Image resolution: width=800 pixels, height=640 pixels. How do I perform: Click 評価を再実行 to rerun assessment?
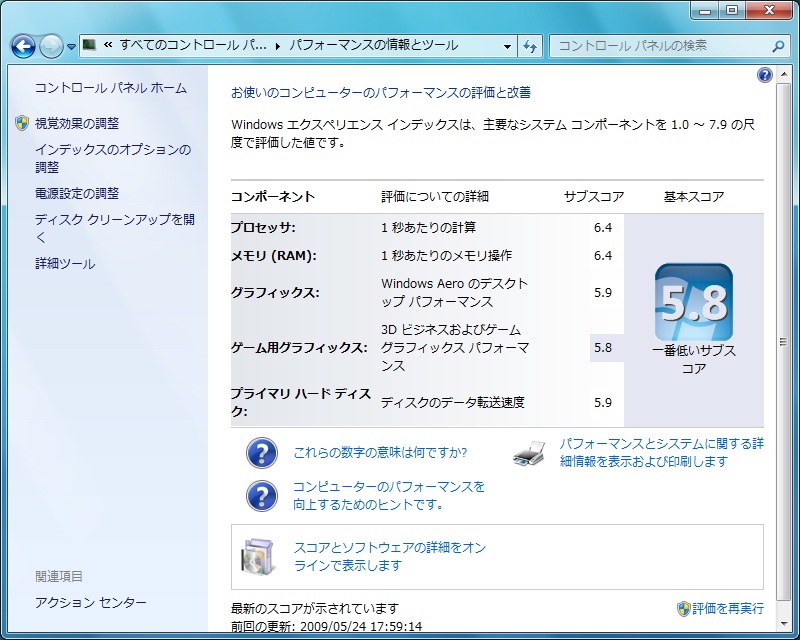(x=728, y=608)
